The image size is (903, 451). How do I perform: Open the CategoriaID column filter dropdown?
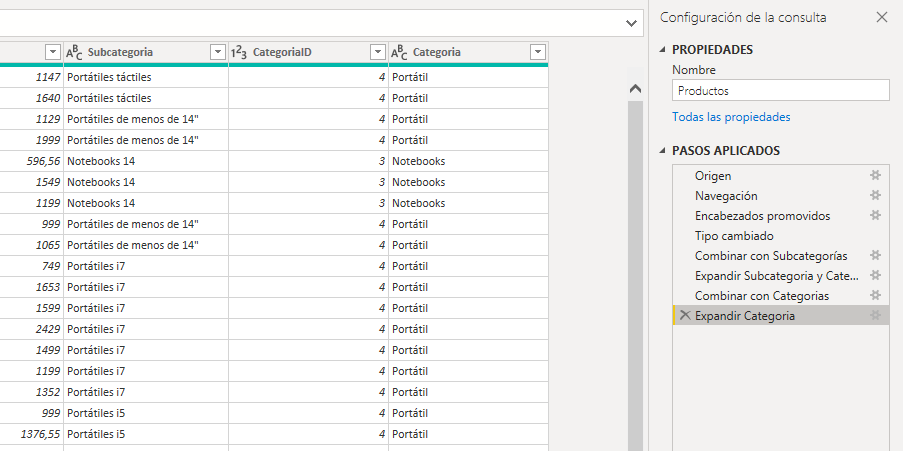pyautogui.click(x=377, y=52)
